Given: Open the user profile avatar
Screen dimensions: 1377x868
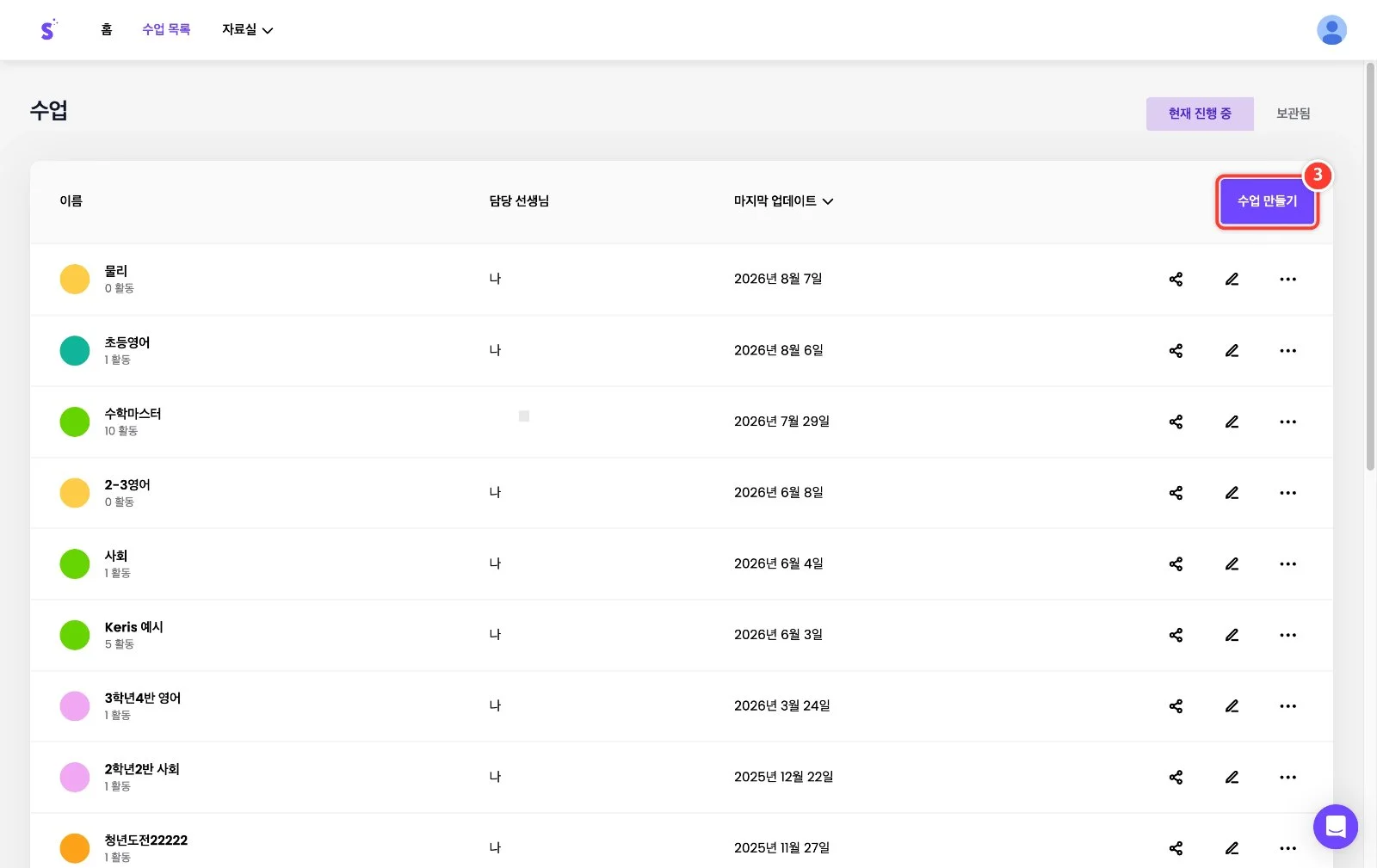Looking at the screenshot, I should [1331, 30].
